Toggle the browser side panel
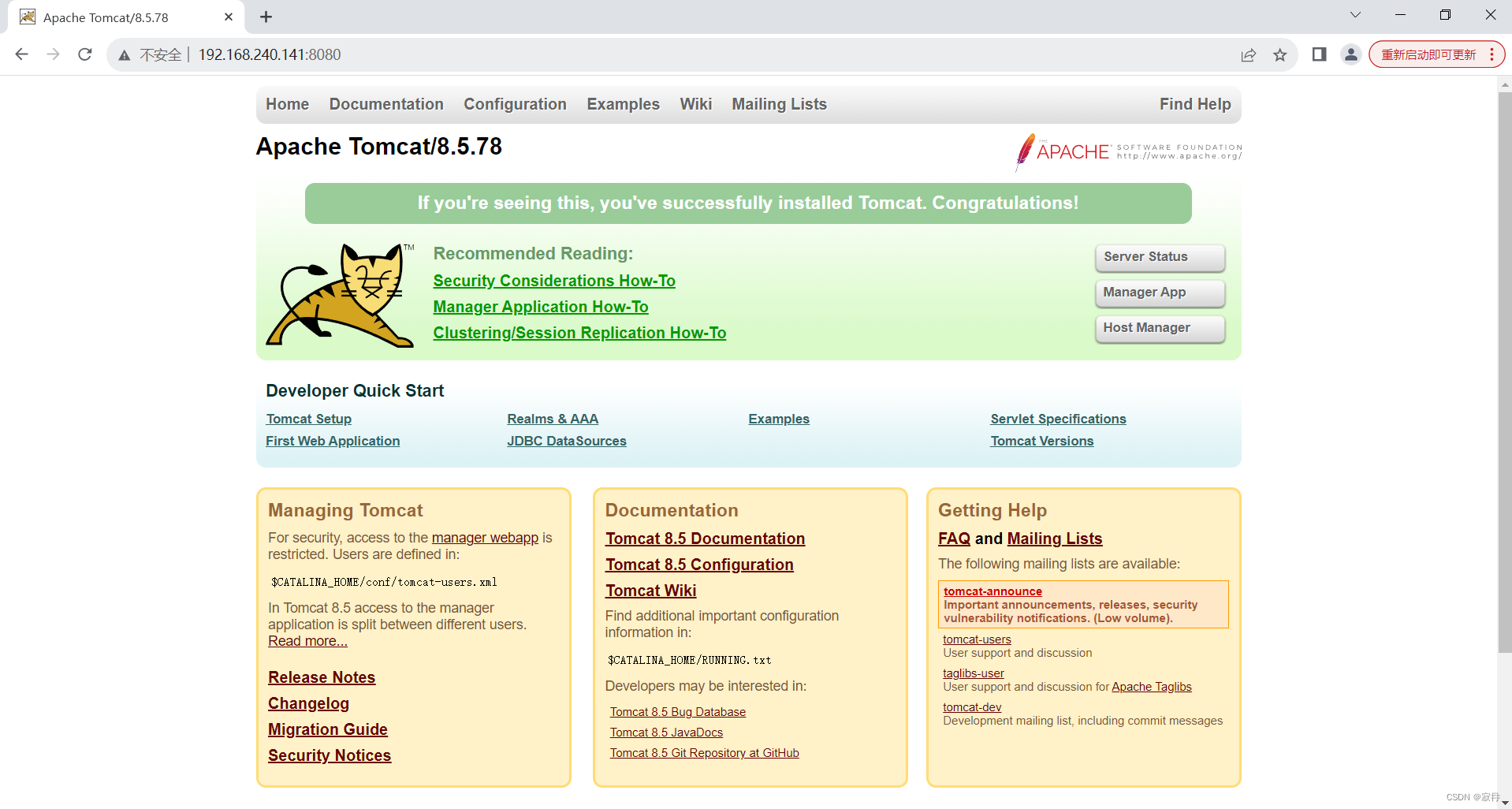Screen dimensions: 1512x809 pyautogui.click(x=1320, y=54)
